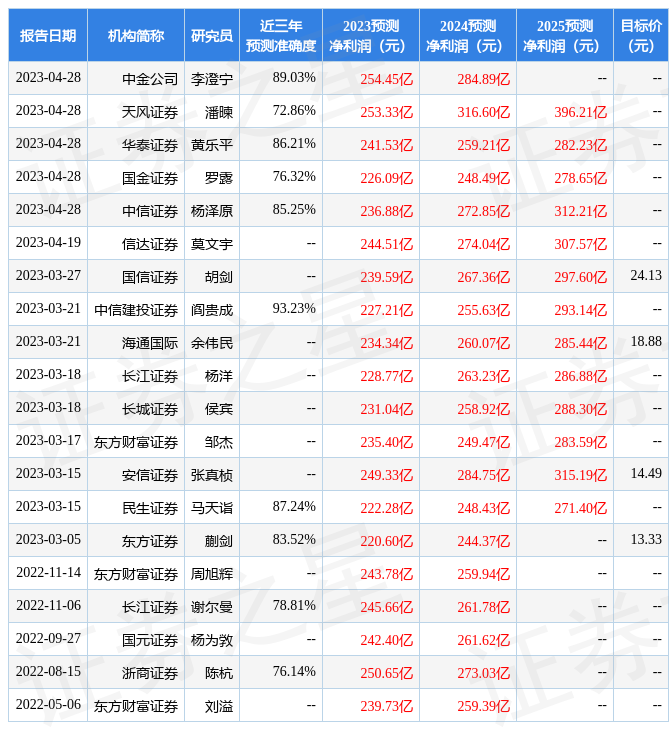Click accuracy value 86.21%

(x=294, y=143)
